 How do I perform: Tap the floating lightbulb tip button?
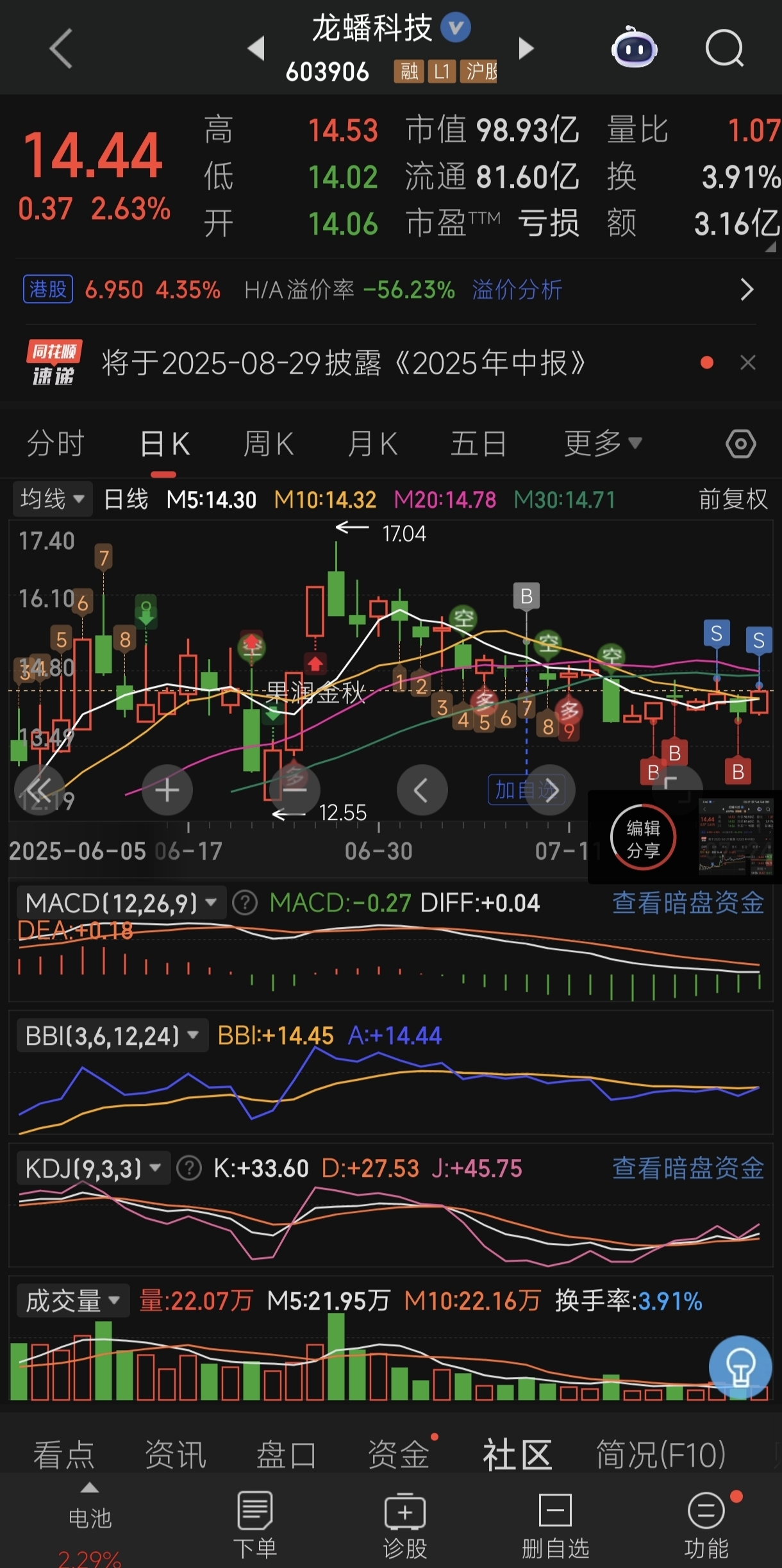pos(740,1367)
